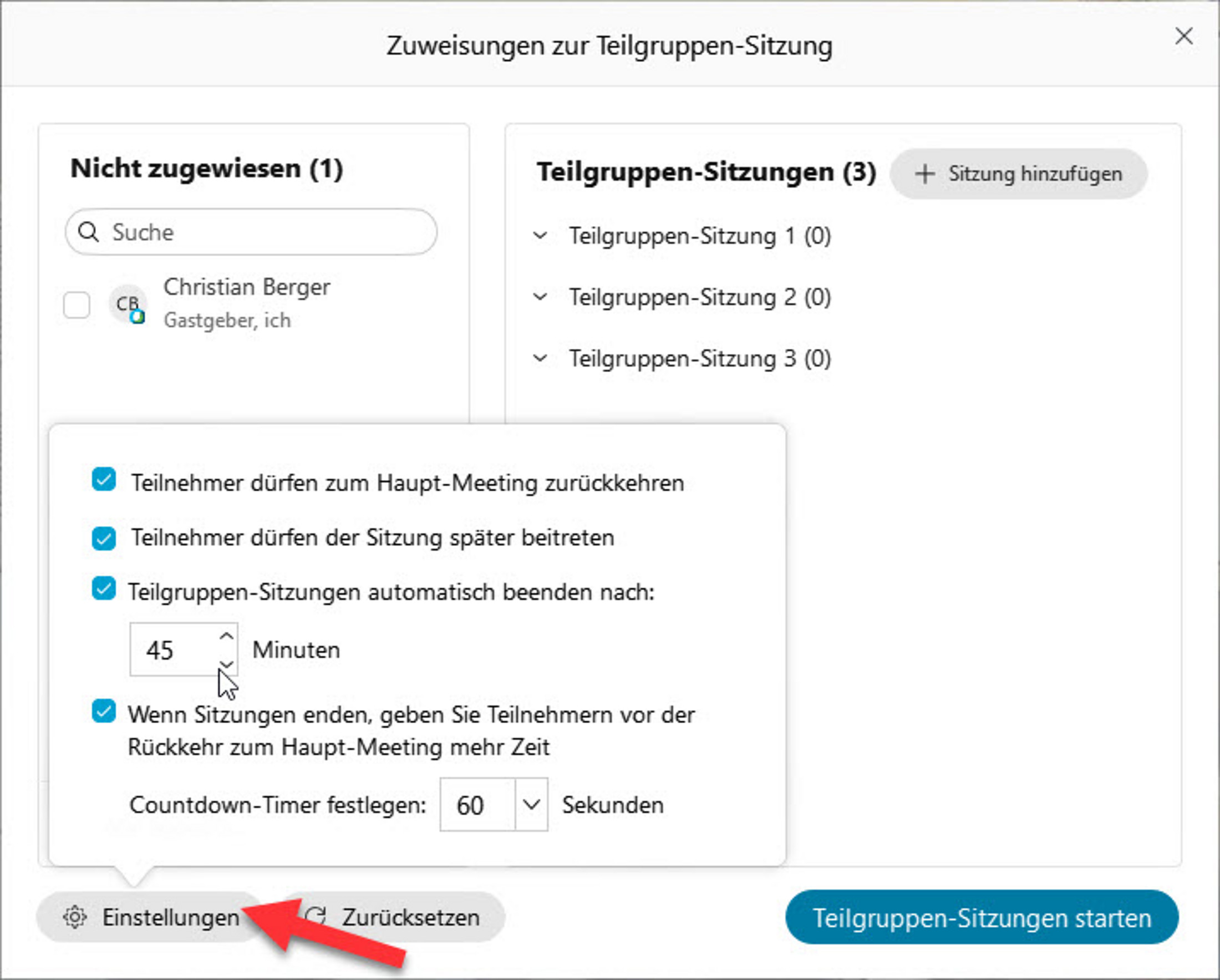
Task: Uncheck Teilnehmer dürfen der Sitzung später beitreten
Action: coord(104,537)
